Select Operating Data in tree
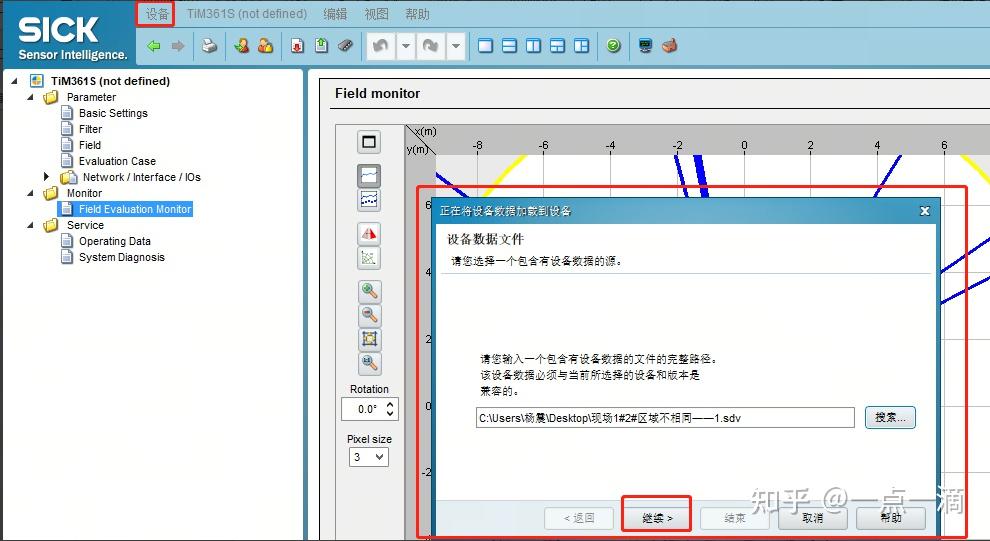Viewport: 990px width, 541px height. point(114,241)
